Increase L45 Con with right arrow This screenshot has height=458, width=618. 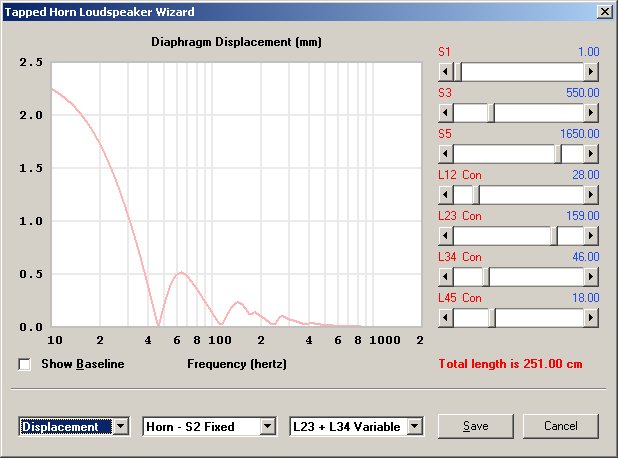[591, 318]
